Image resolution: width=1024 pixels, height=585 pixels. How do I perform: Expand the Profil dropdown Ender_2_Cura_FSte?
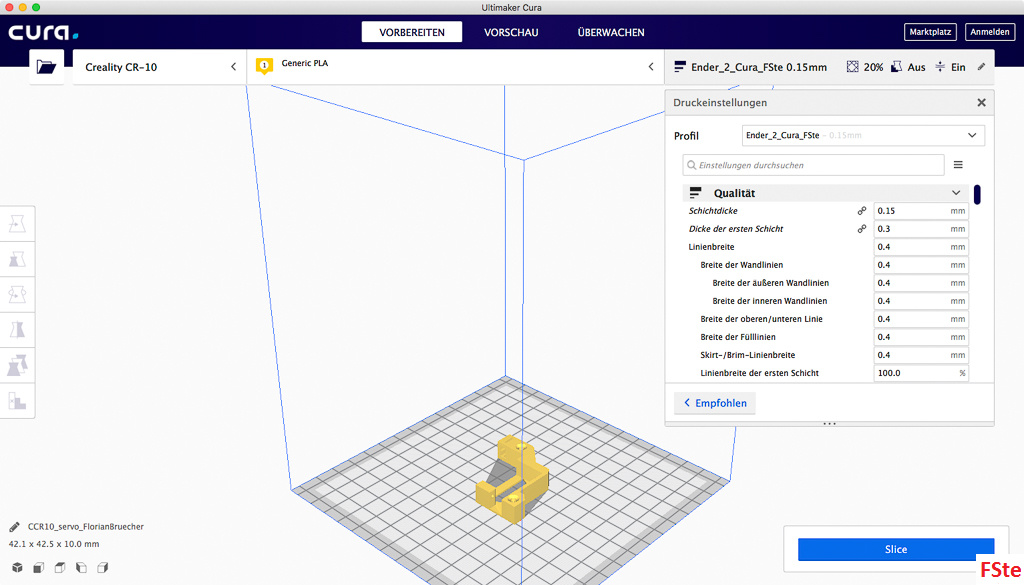pos(863,135)
